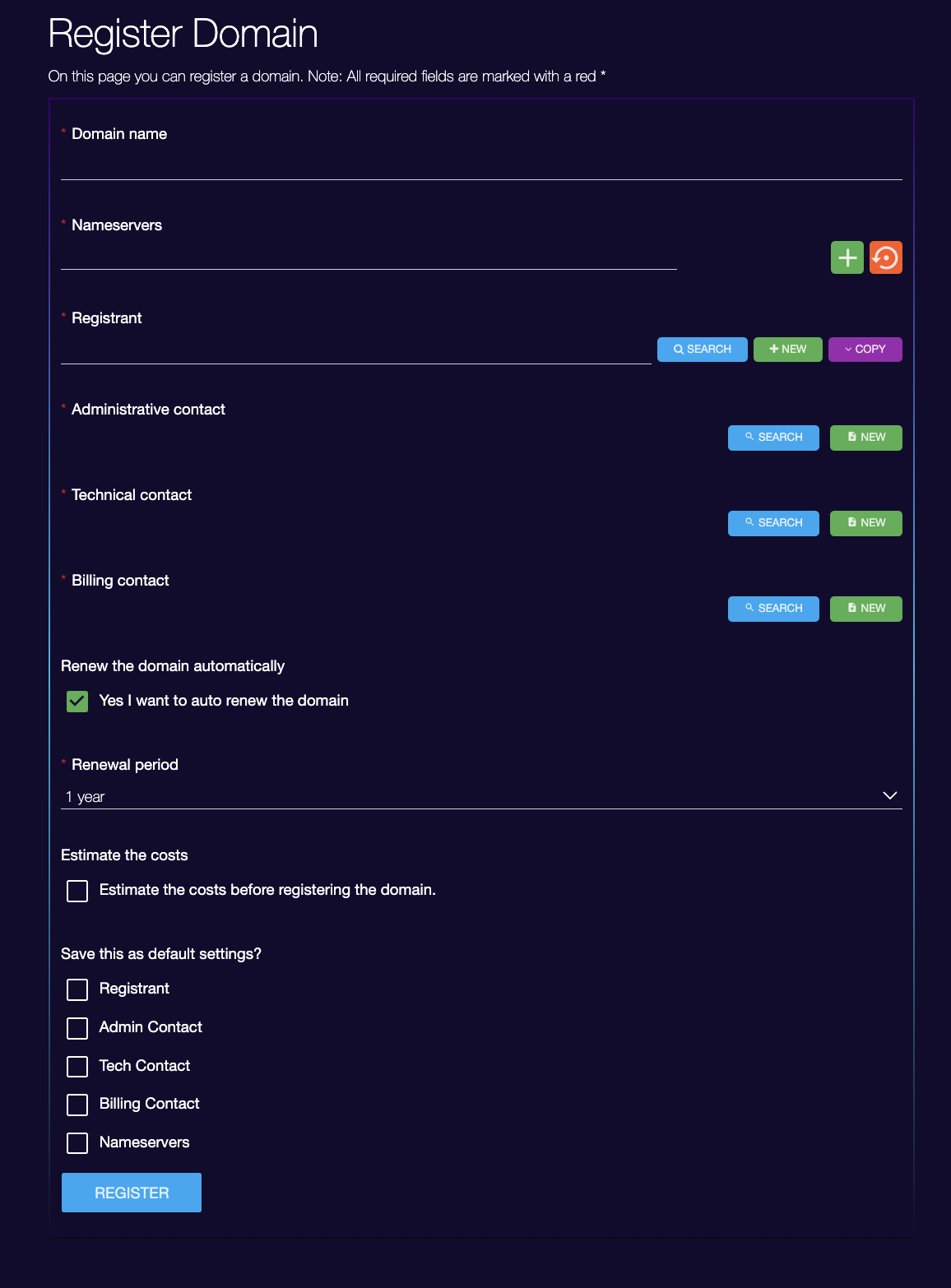Click the green plus add nameserver icon

tap(847, 257)
